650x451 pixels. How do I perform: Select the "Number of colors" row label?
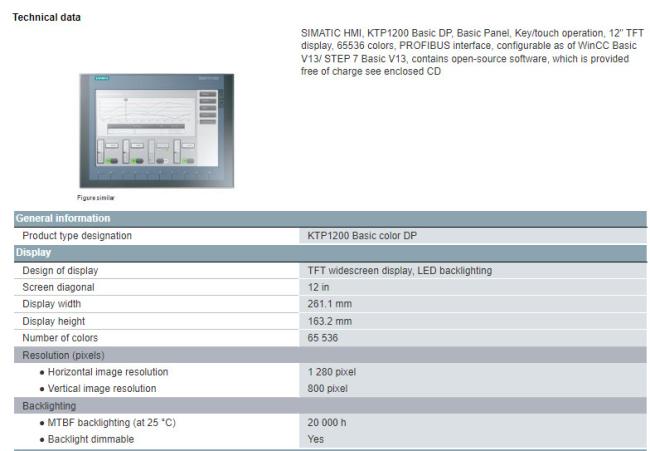click(x=60, y=338)
